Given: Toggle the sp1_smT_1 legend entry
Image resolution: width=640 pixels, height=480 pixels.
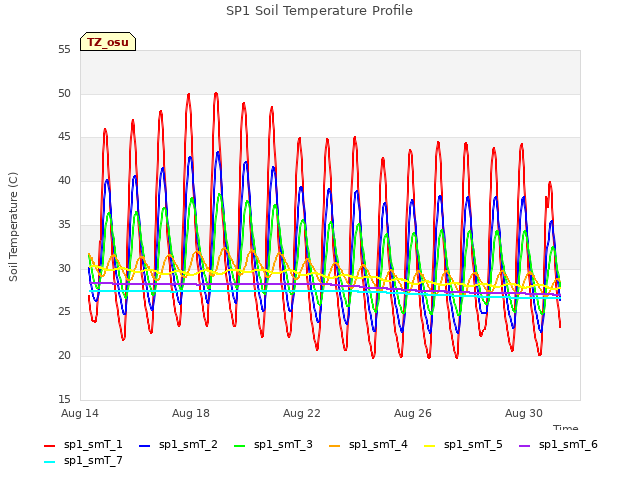Looking at the screenshot, I should click(83, 444).
